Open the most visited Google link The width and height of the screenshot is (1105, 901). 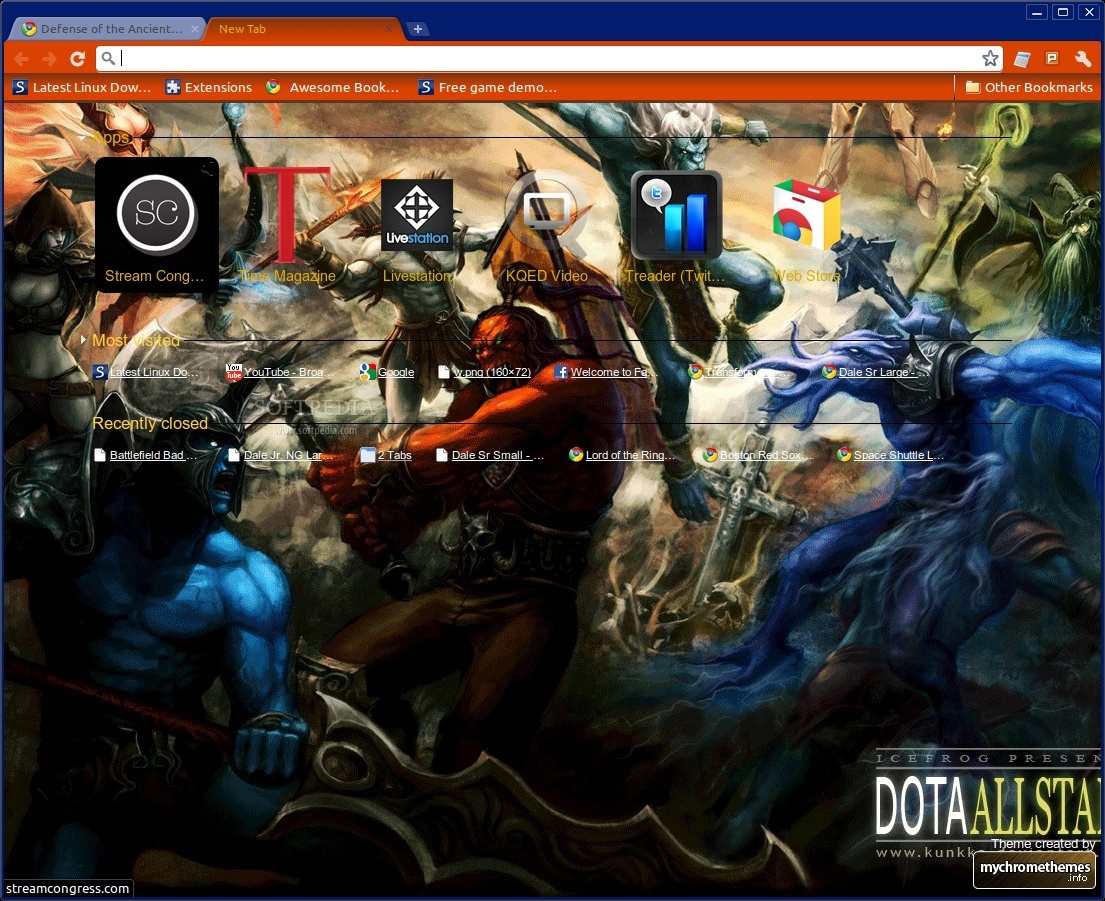click(x=387, y=372)
